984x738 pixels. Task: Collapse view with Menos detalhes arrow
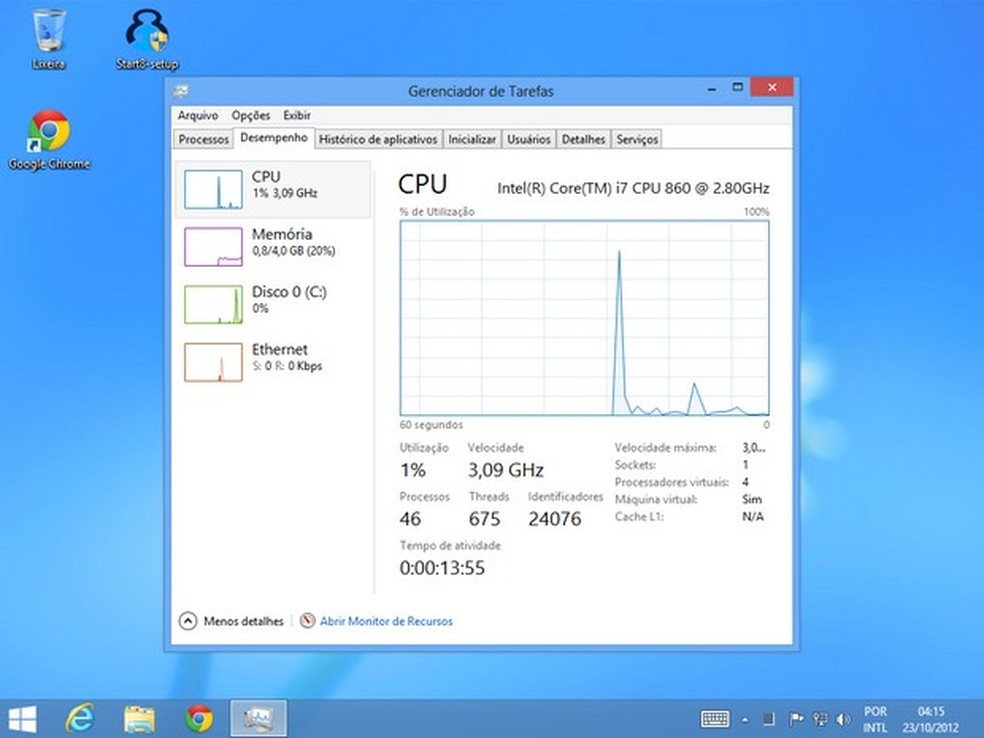pos(188,621)
